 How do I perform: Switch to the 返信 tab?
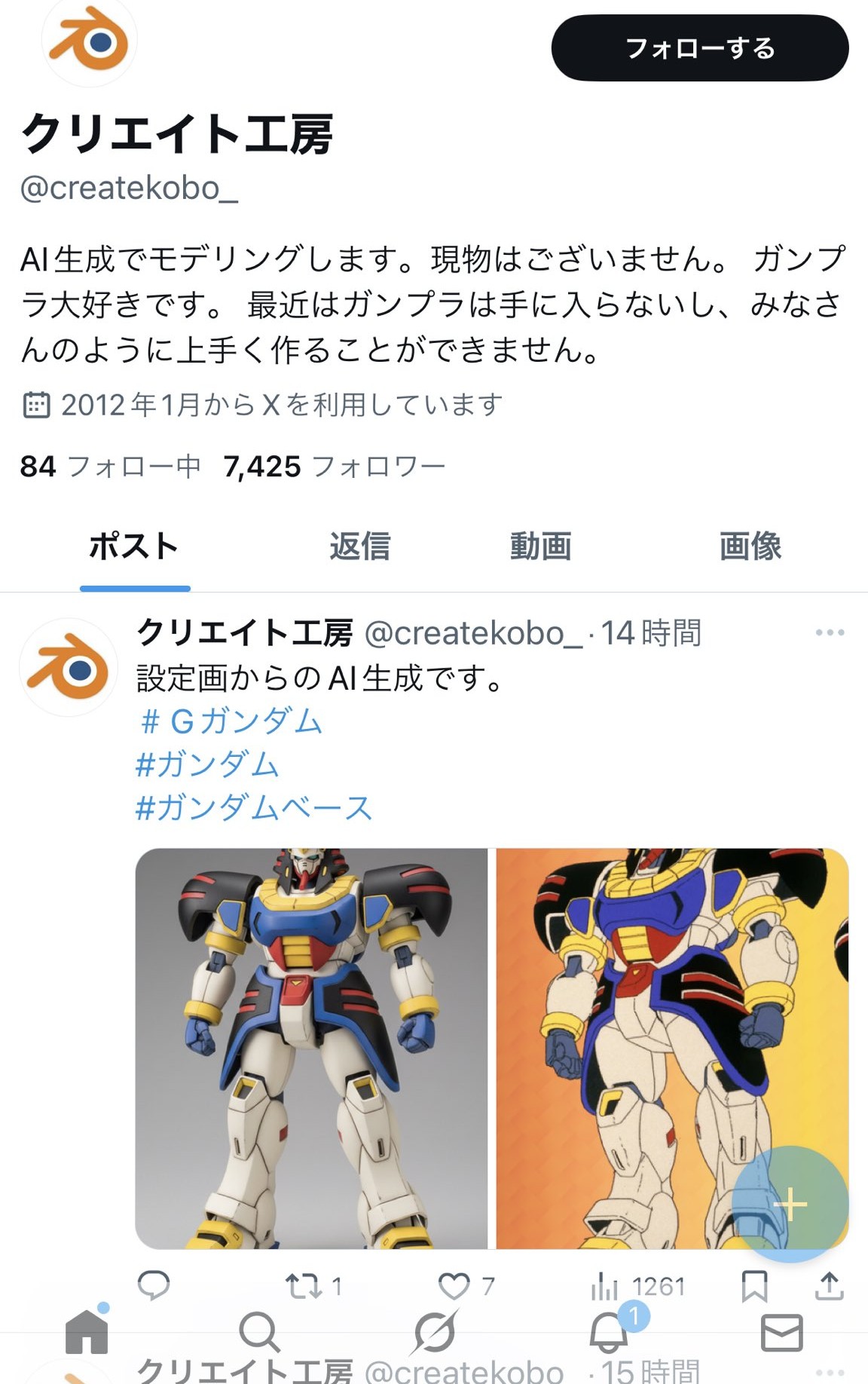click(359, 546)
